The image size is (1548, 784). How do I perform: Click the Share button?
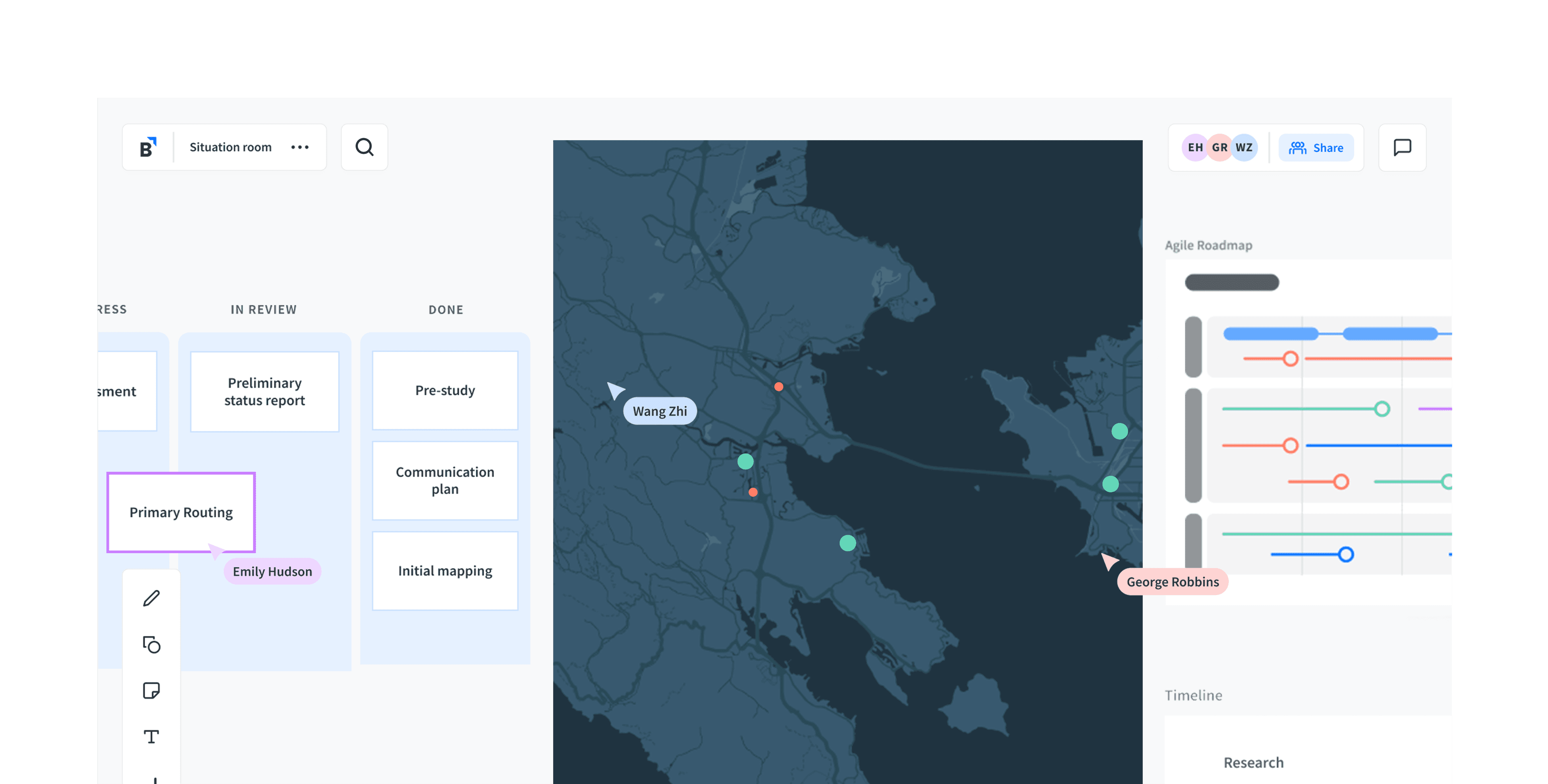click(1316, 148)
